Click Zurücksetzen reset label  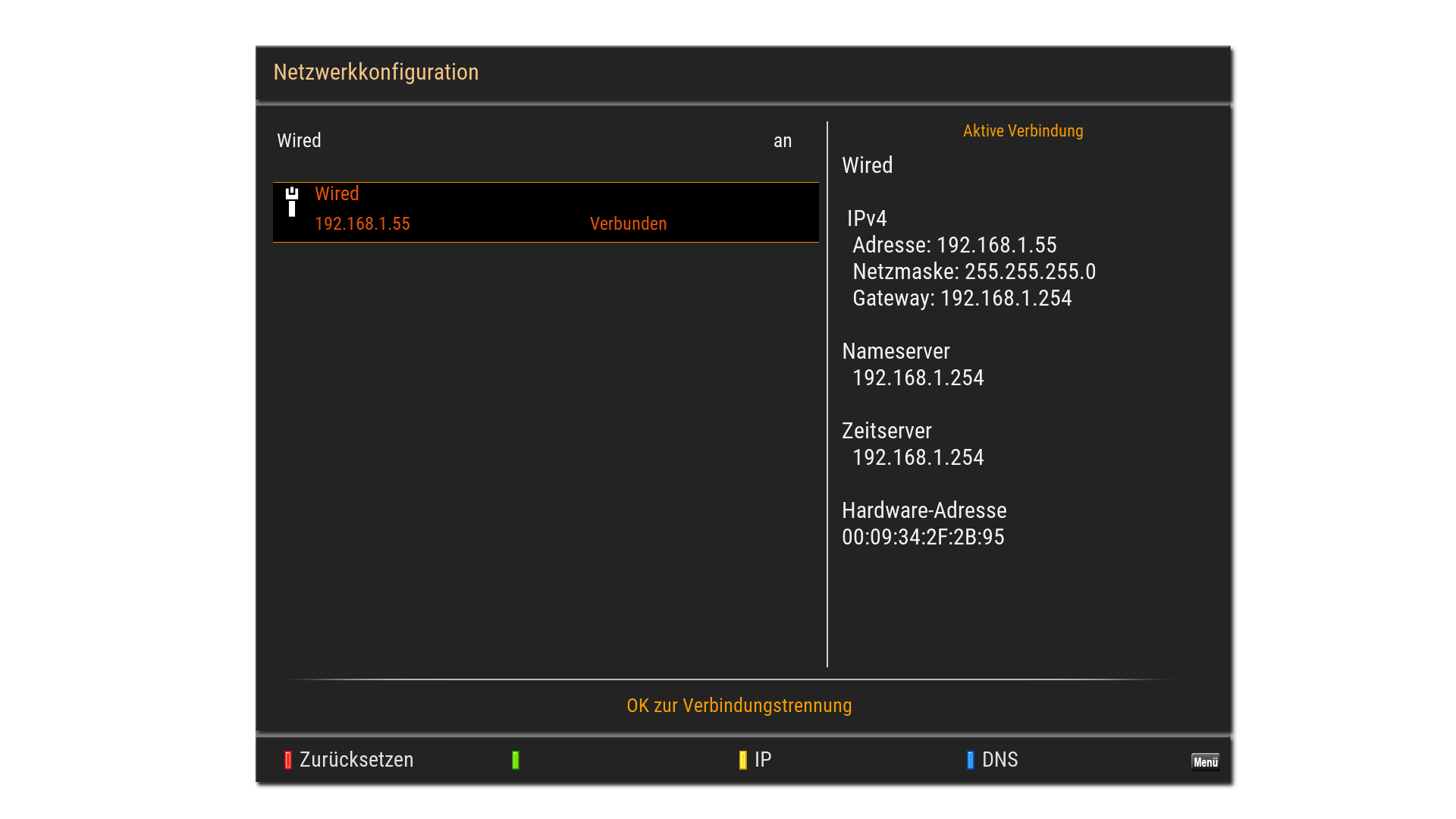[x=356, y=760]
